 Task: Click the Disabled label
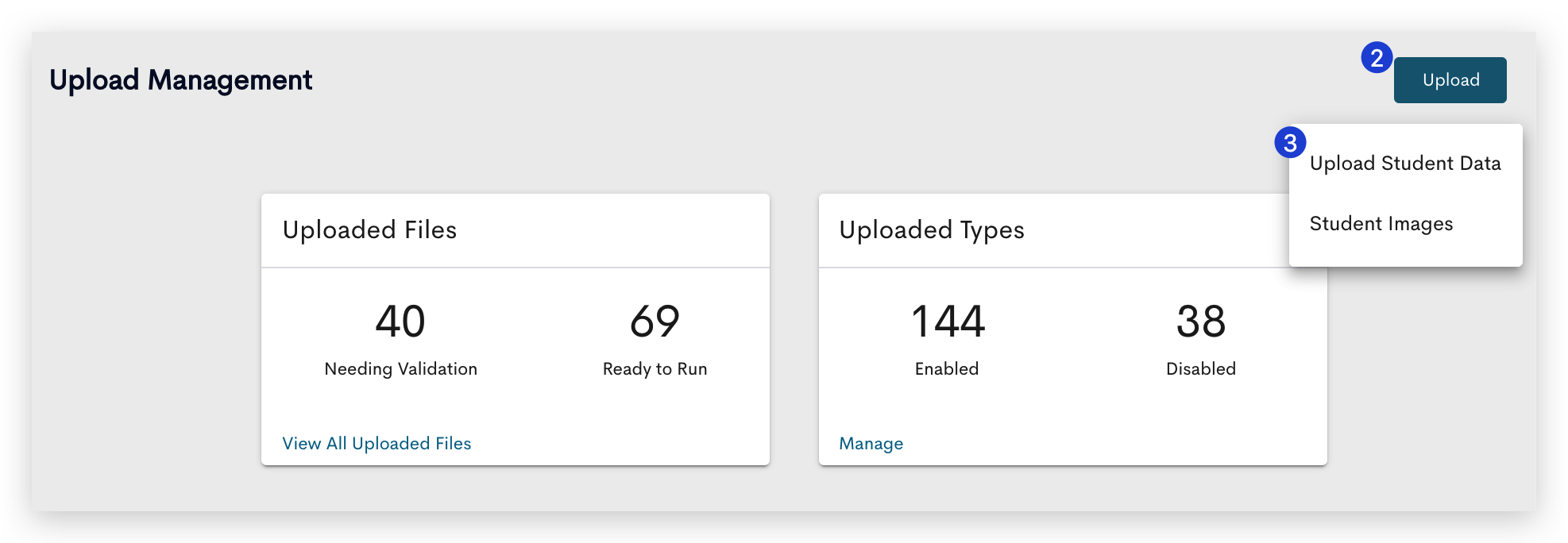pyautogui.click(x=1201, y=369)
